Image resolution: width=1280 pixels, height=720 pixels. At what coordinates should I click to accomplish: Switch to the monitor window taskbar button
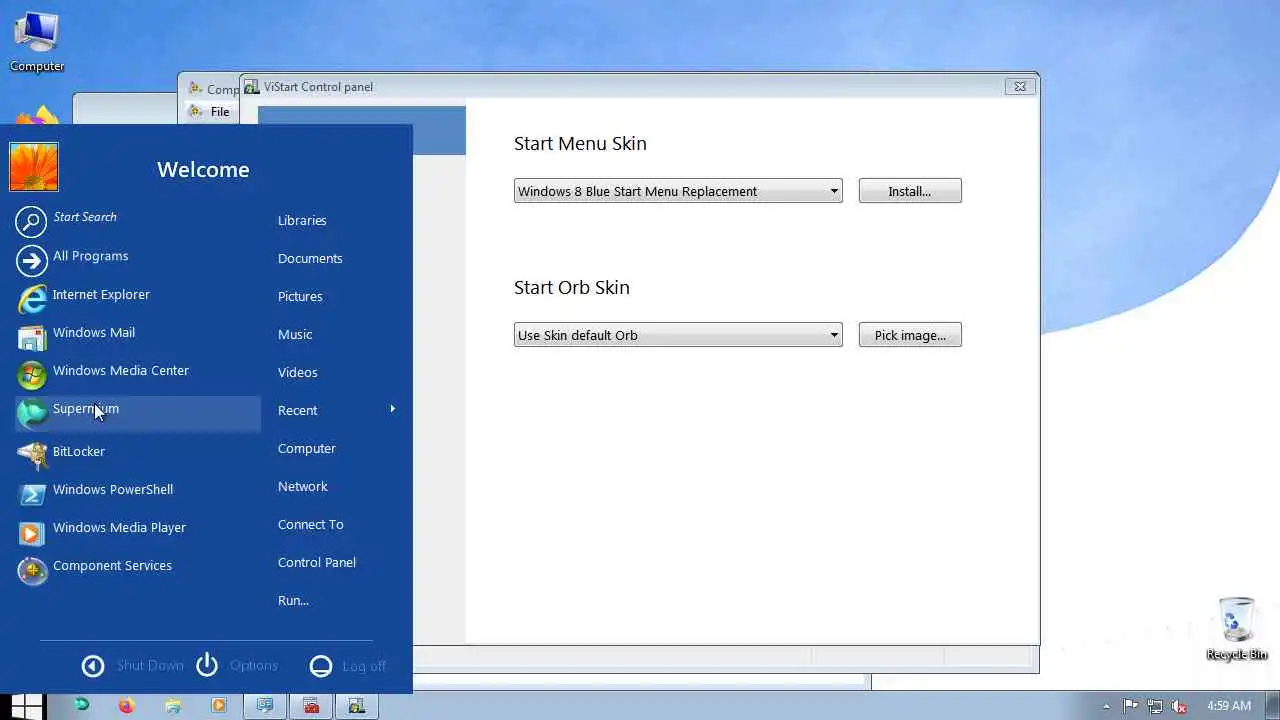click(x=265, y=705)
